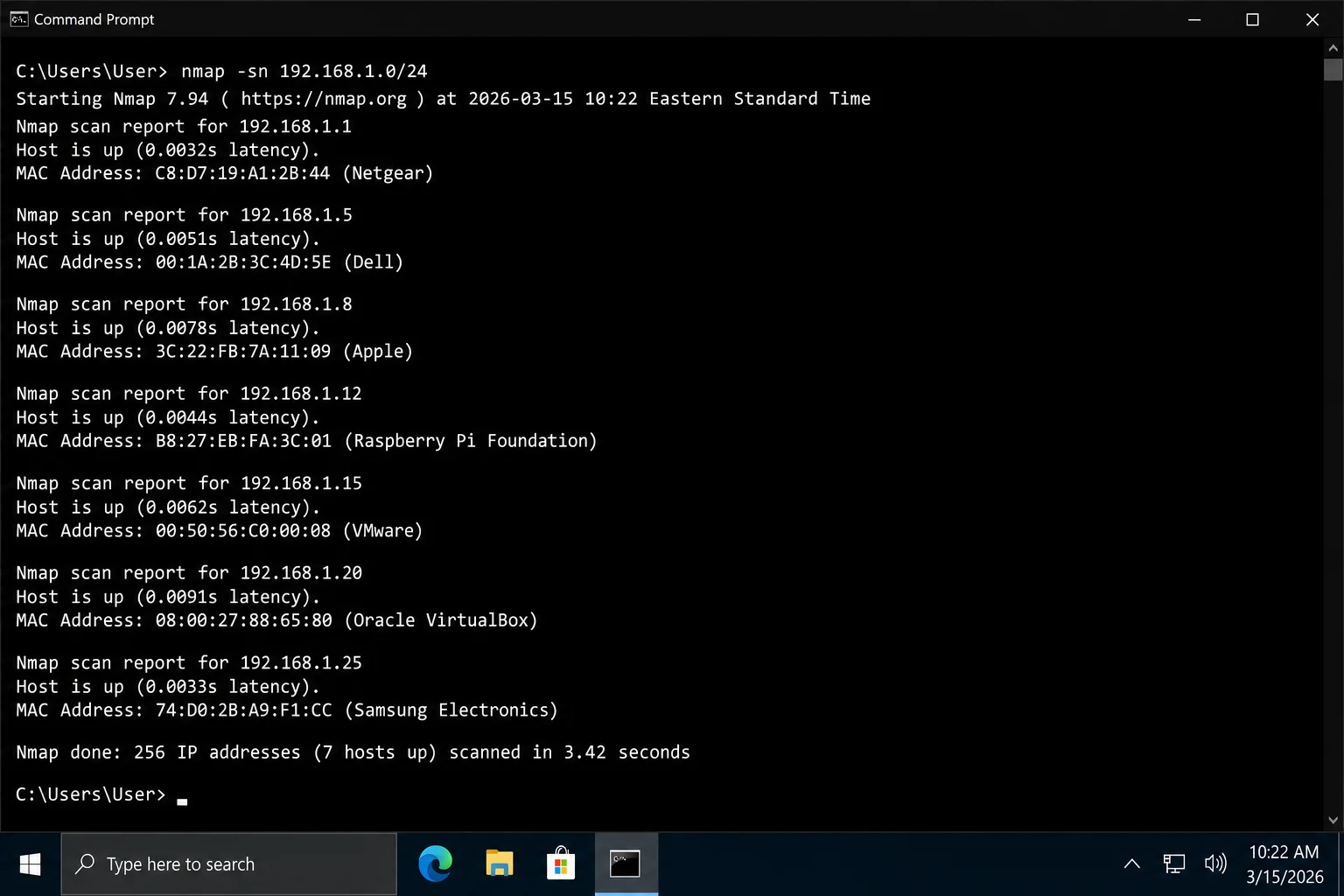The width and height of the screenshot is (1344, 896).
Task: Click the line Nmap scan report for 192.168.1.5
Action: point(184,215)
